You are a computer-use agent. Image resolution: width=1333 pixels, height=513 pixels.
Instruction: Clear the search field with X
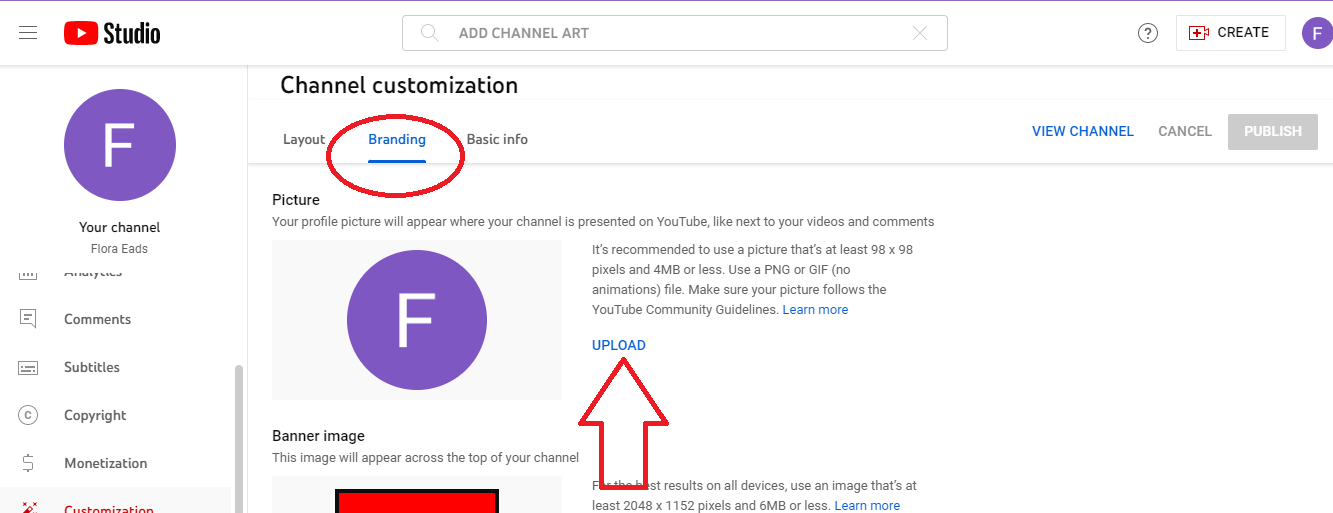(x=920, y=33)
